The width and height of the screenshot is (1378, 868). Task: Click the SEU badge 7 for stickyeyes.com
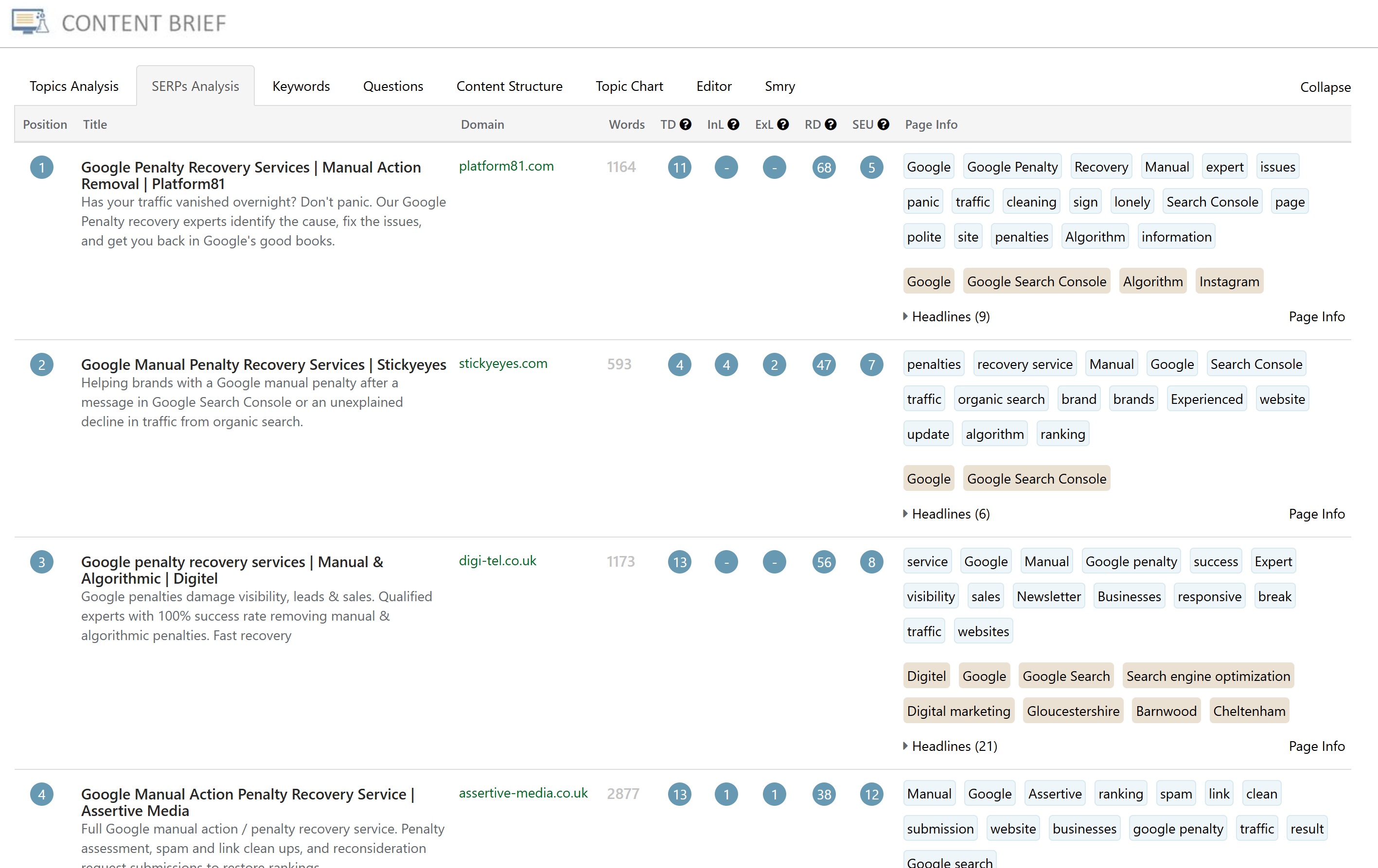871,365
